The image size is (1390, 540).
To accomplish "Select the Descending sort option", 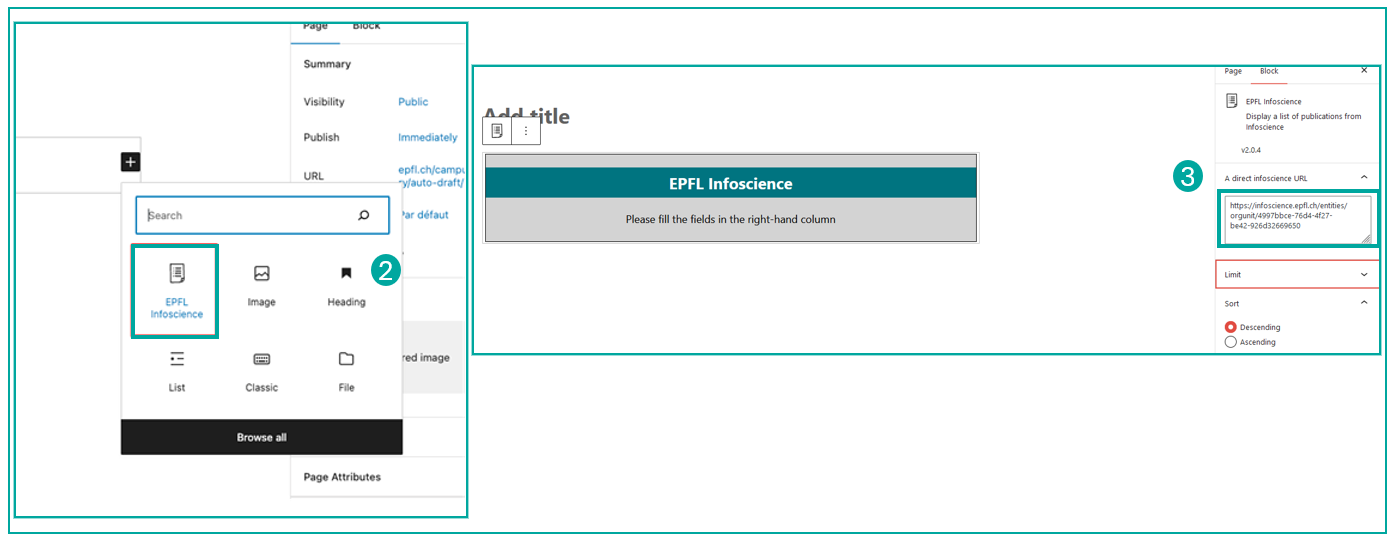I will pos(1231,327).
